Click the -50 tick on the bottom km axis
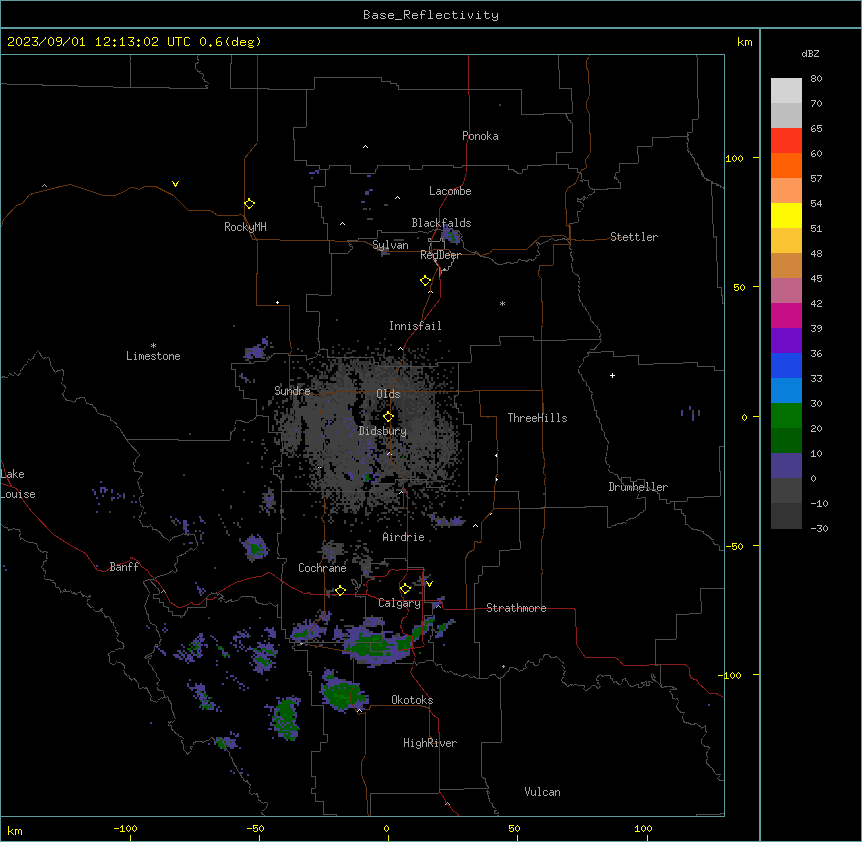 (255, 828)
